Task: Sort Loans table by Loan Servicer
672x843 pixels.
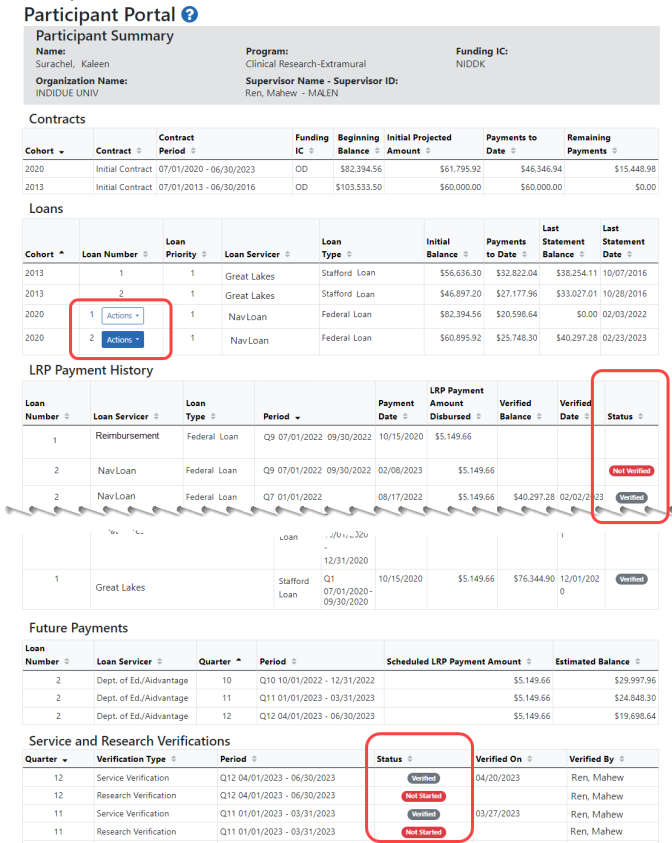Action: point(258,254)
